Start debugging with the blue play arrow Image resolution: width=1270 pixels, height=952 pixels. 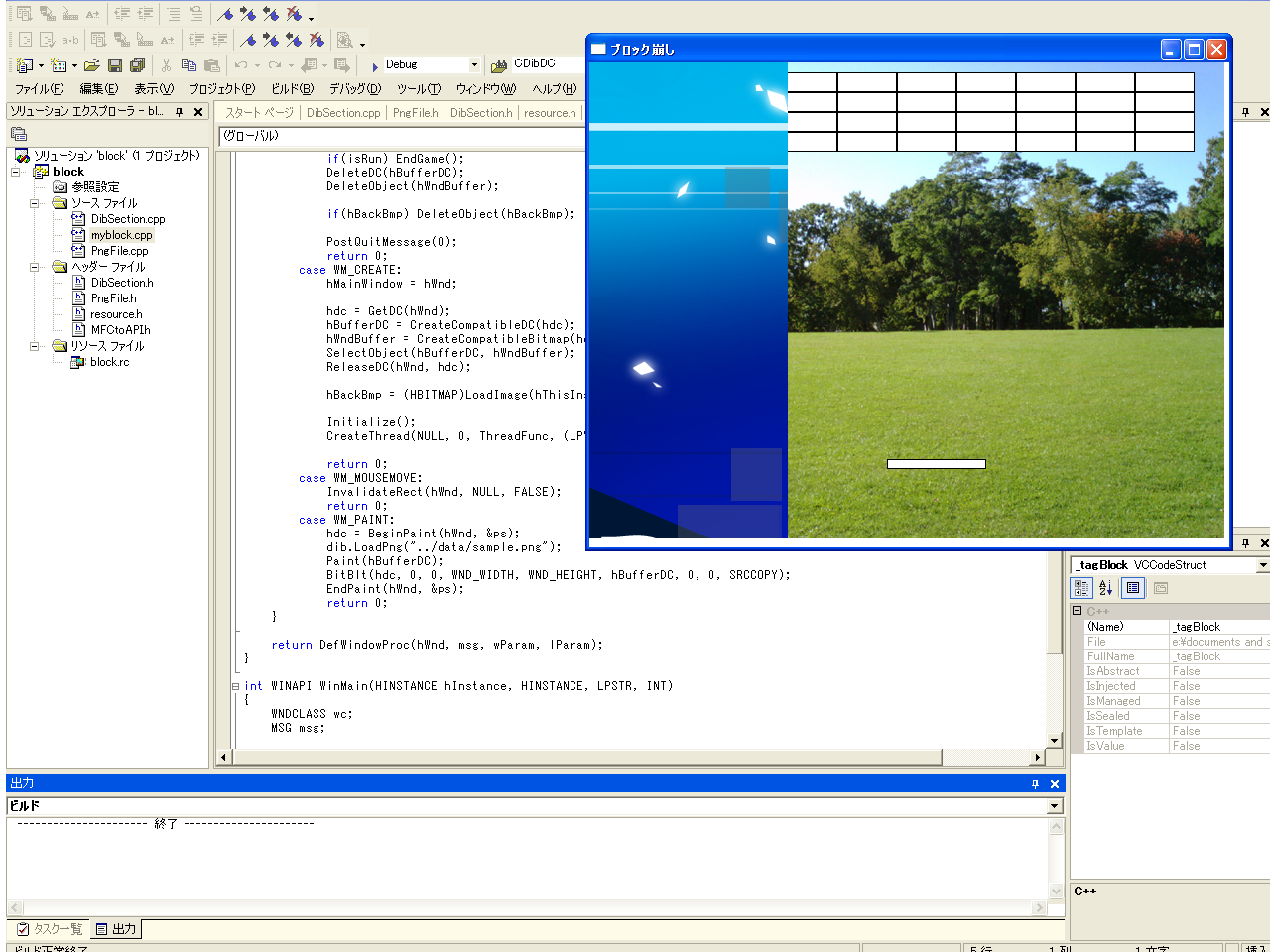[375, 66]
